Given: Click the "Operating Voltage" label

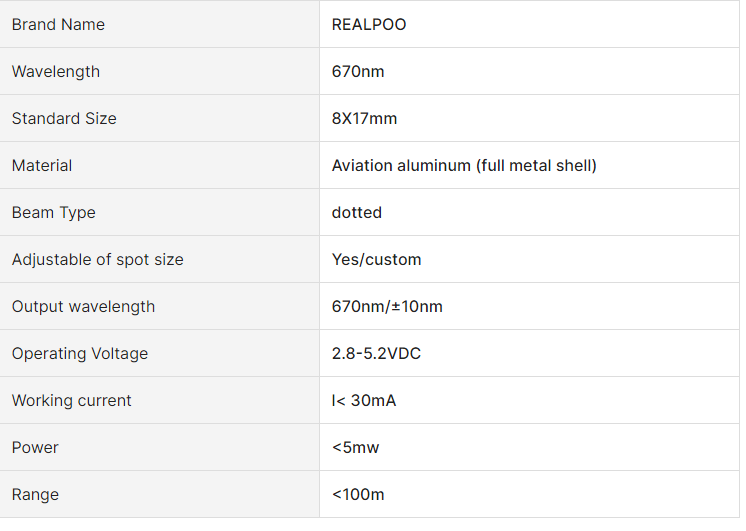Looking at the screenshot, I should [x=80, y=353].
